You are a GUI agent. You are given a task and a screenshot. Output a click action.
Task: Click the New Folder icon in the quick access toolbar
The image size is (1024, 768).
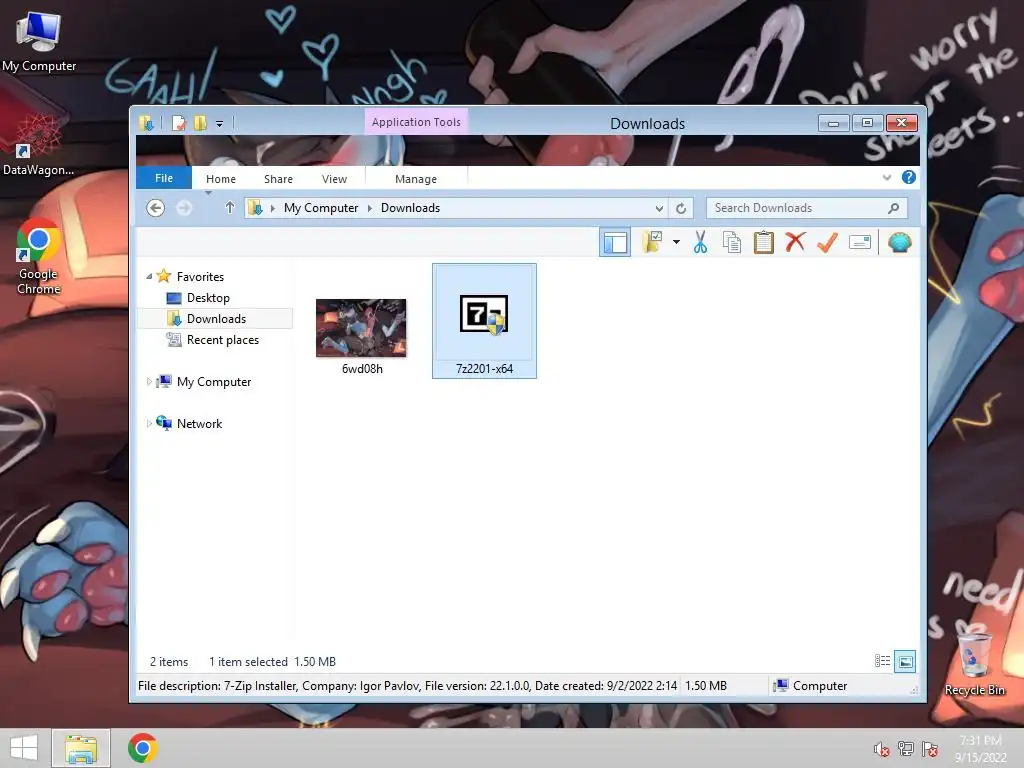coord(200,123)
